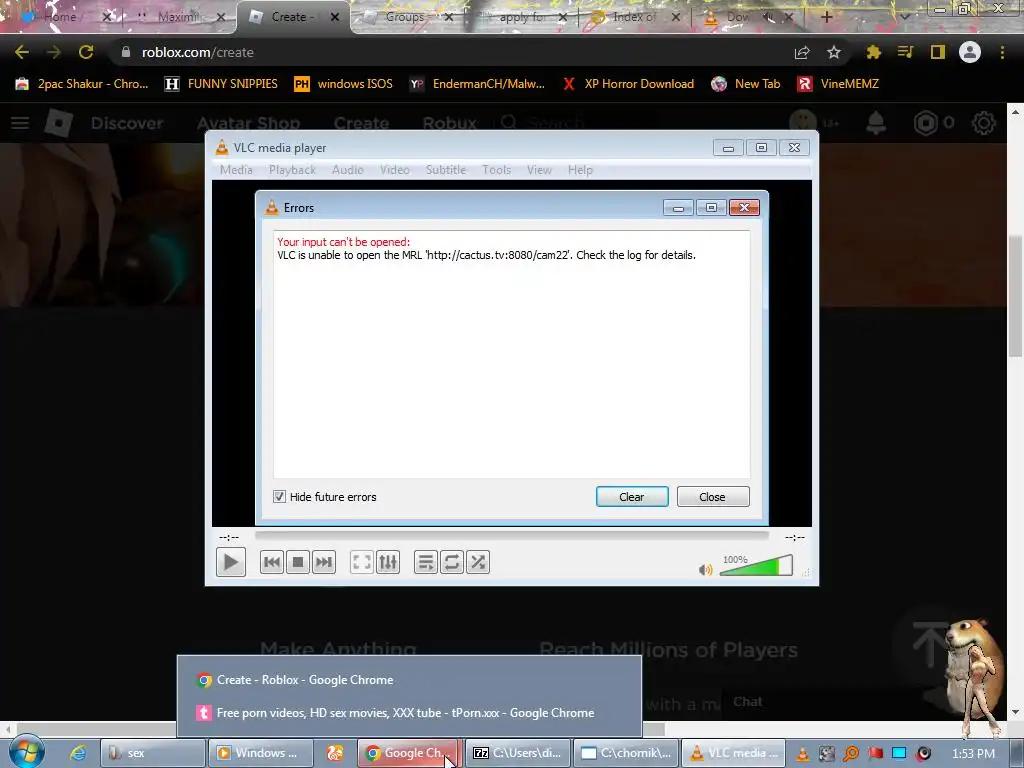Switch to the Home Chrome tab

(59, 17)
